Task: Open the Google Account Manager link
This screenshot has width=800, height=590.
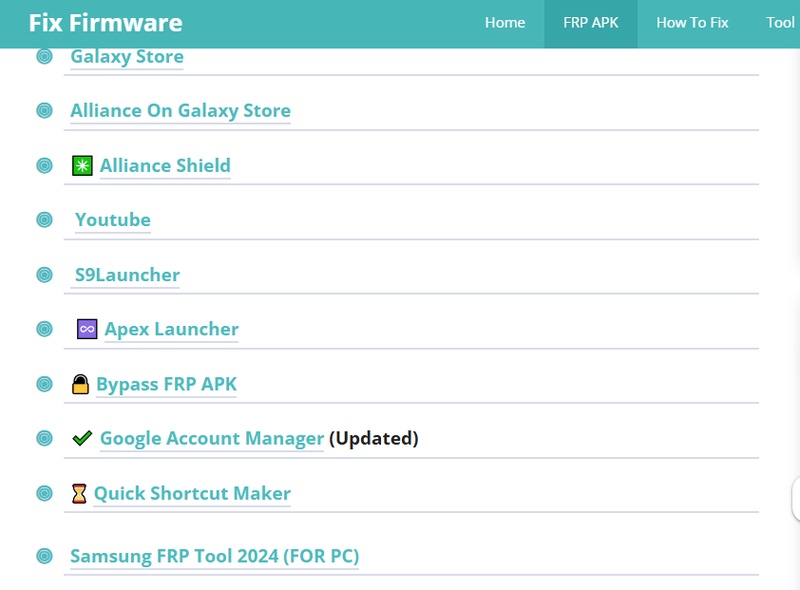Action: 212,438
